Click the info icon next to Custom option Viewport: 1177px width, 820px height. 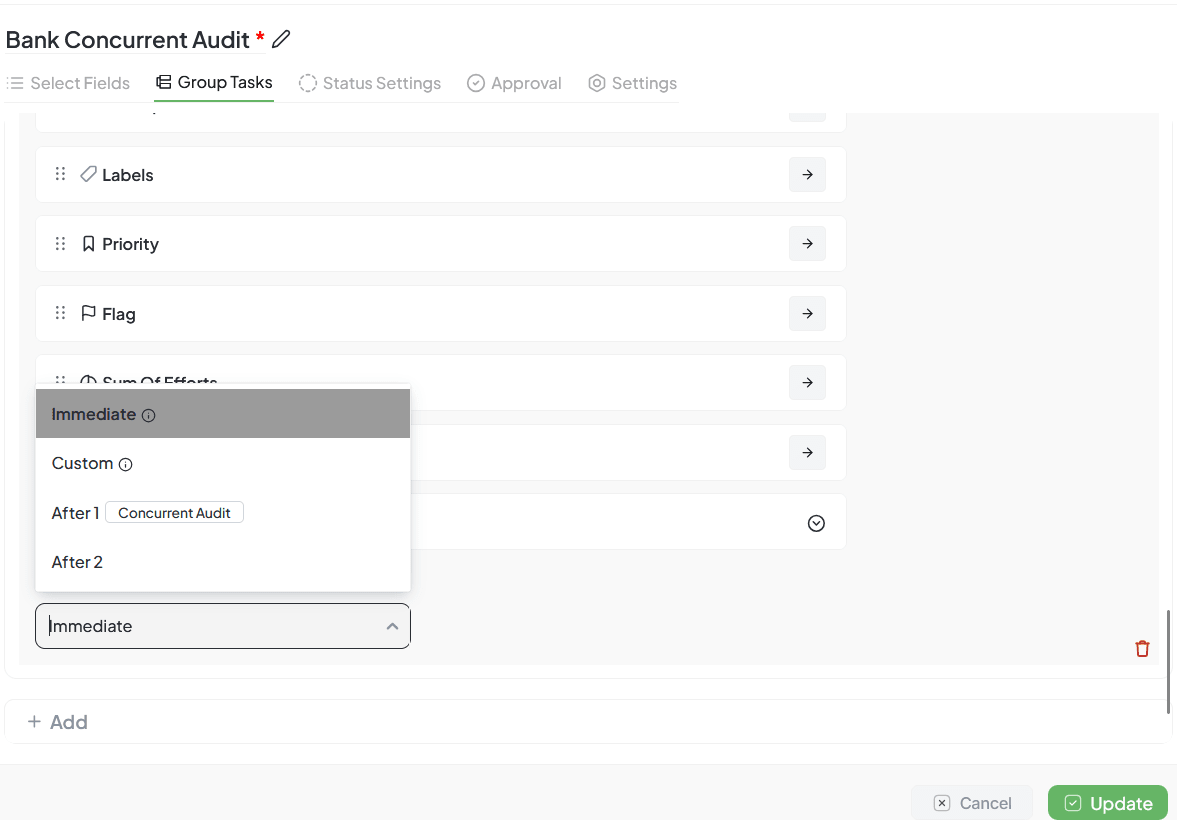point(126,464)
